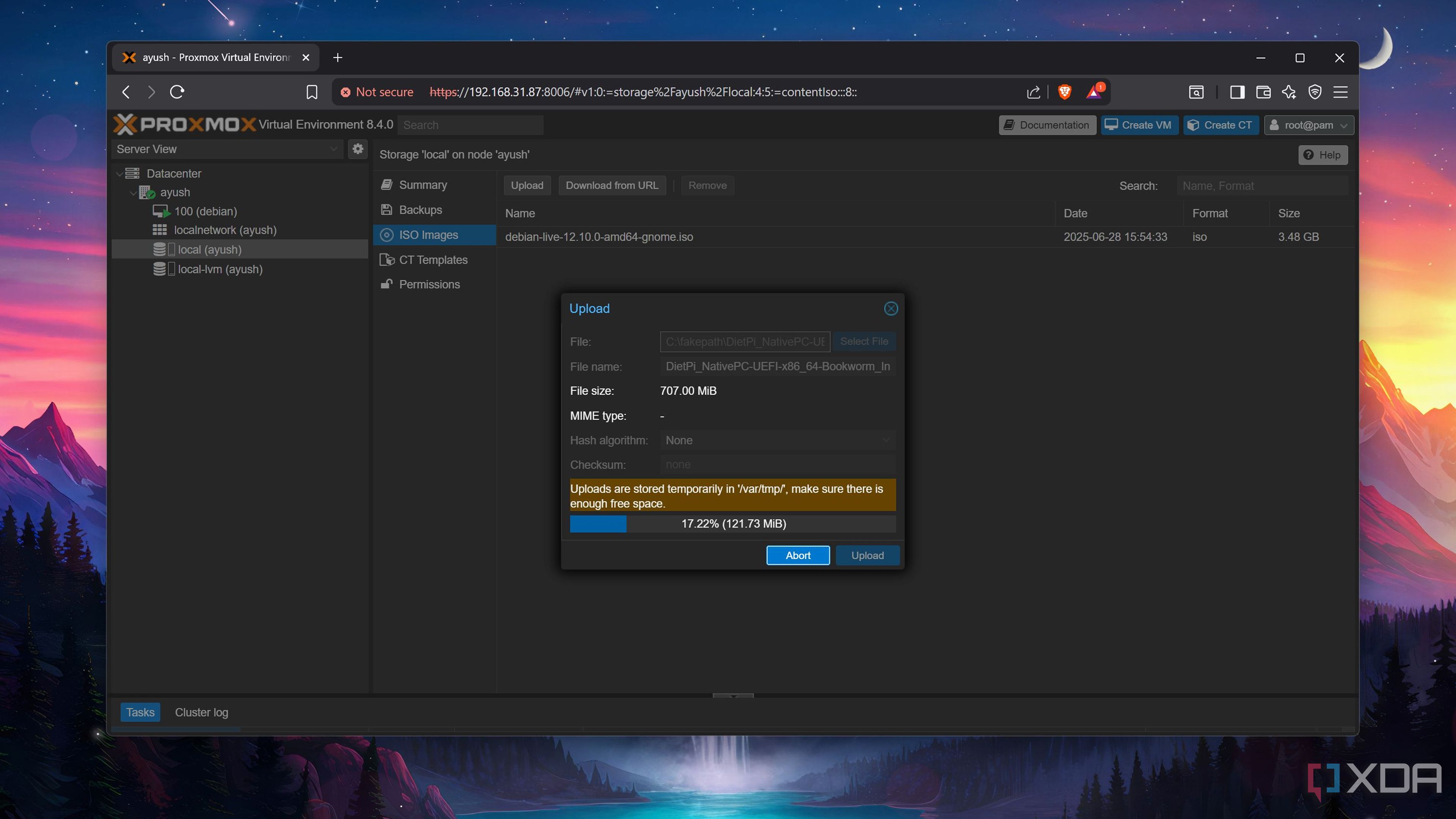Close the Upload dialog with X
Image resolution: width=1456 pixels, height=819 pixels.
(x=891, y=309)
